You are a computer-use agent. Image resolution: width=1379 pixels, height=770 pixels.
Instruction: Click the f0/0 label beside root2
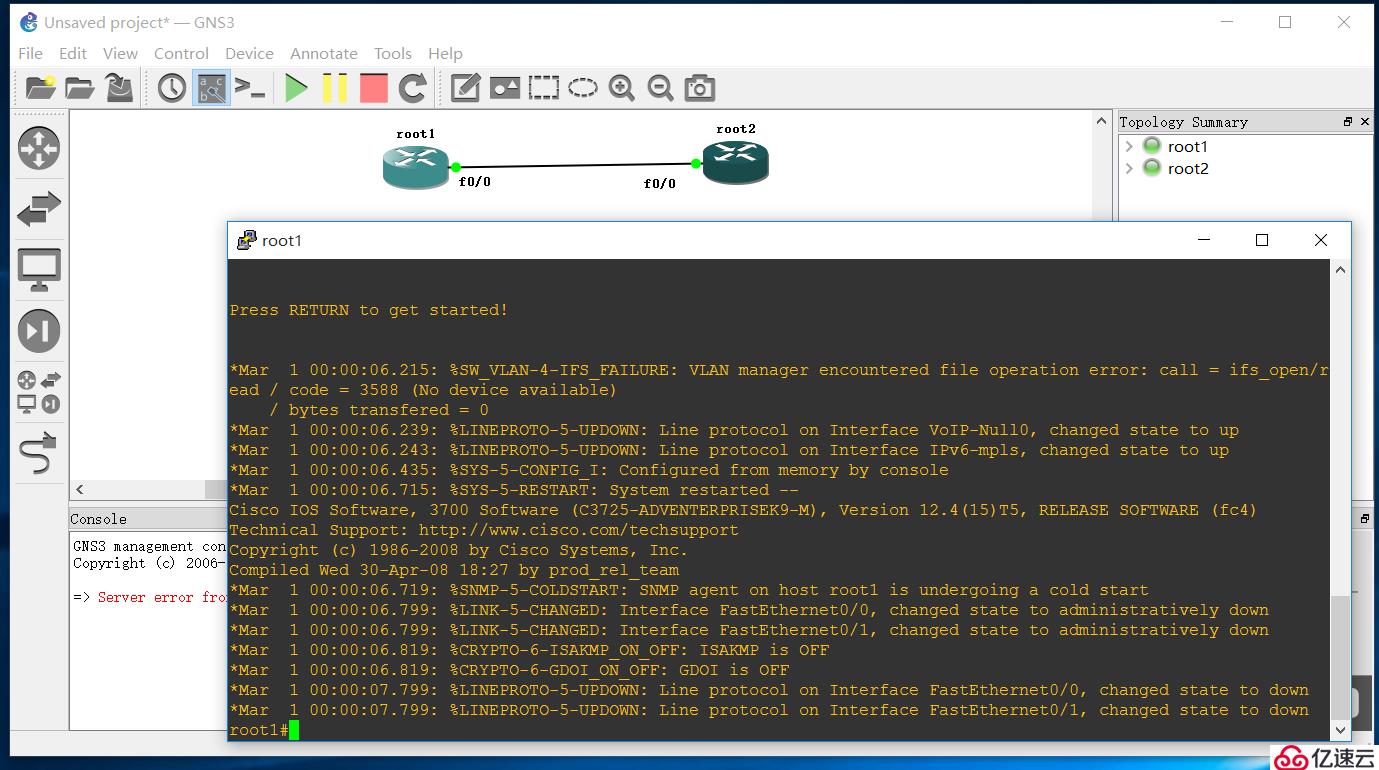pos(659,183)
